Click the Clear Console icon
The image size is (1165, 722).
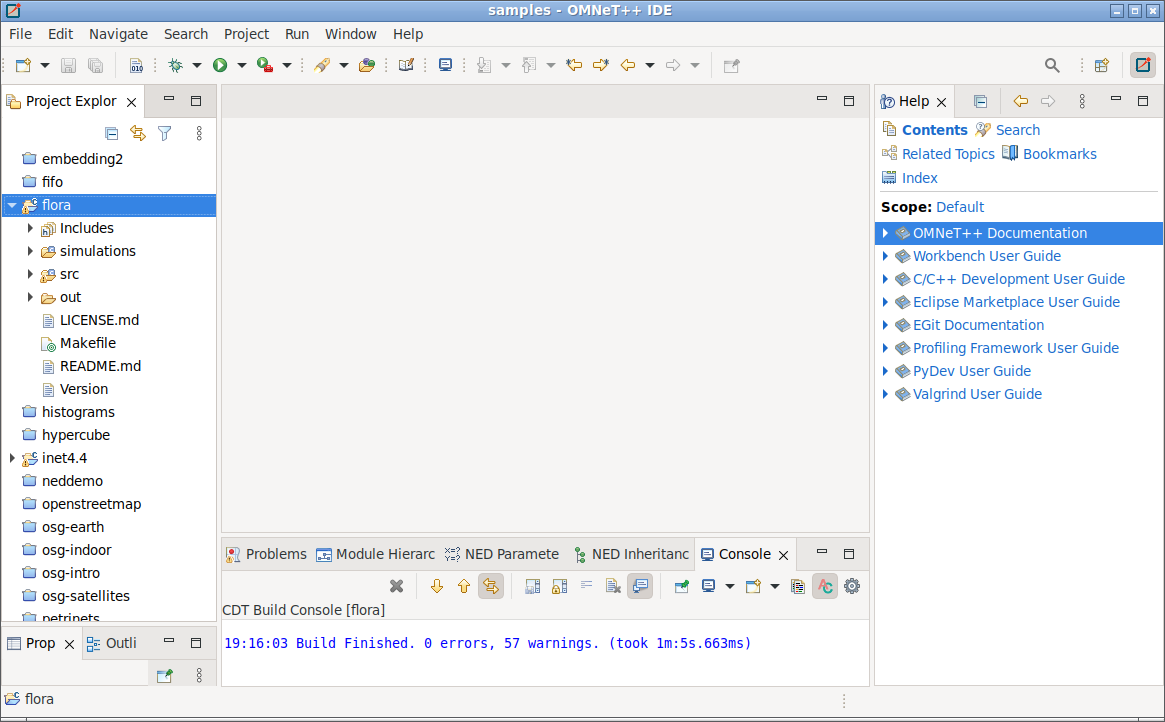[x=613, y=587]
